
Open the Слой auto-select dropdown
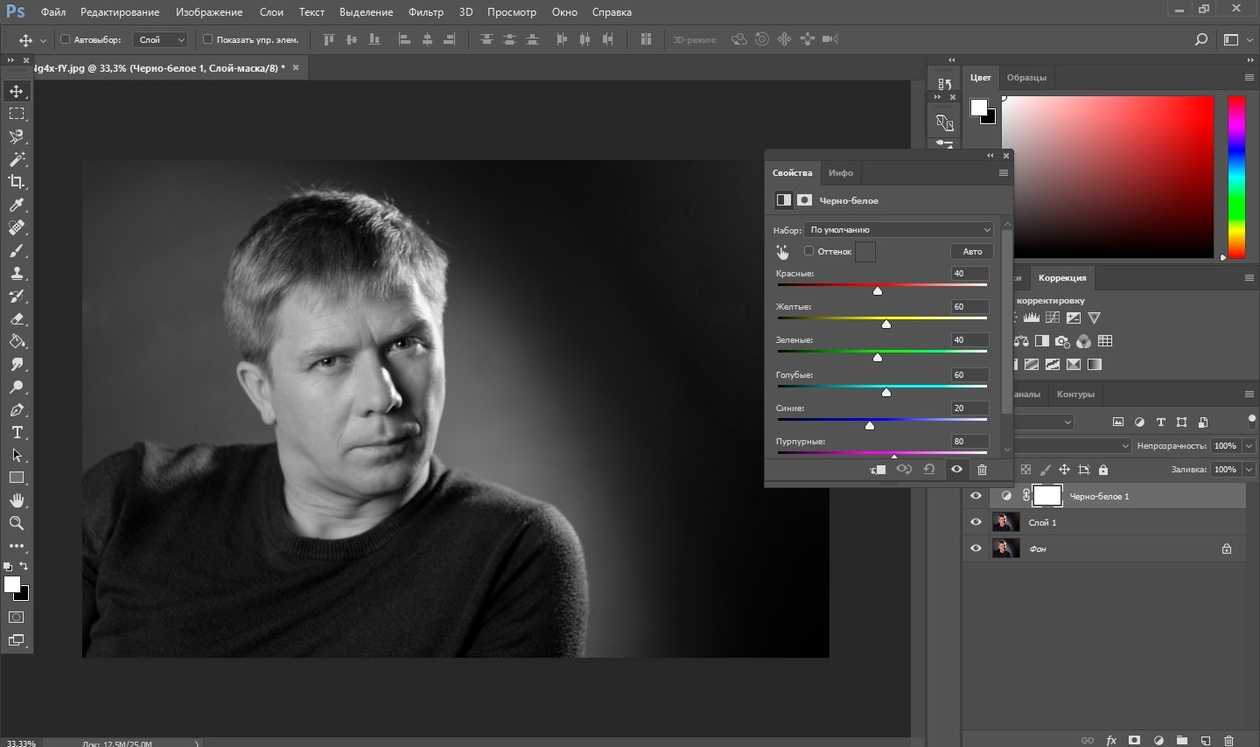162,40
